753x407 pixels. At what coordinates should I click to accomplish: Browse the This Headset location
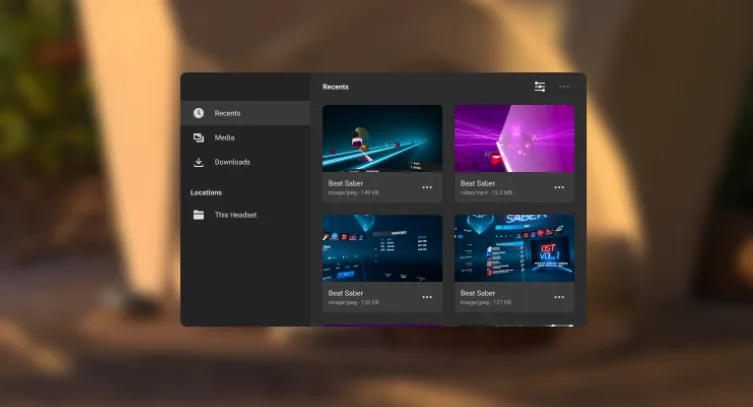pos(245,215)
